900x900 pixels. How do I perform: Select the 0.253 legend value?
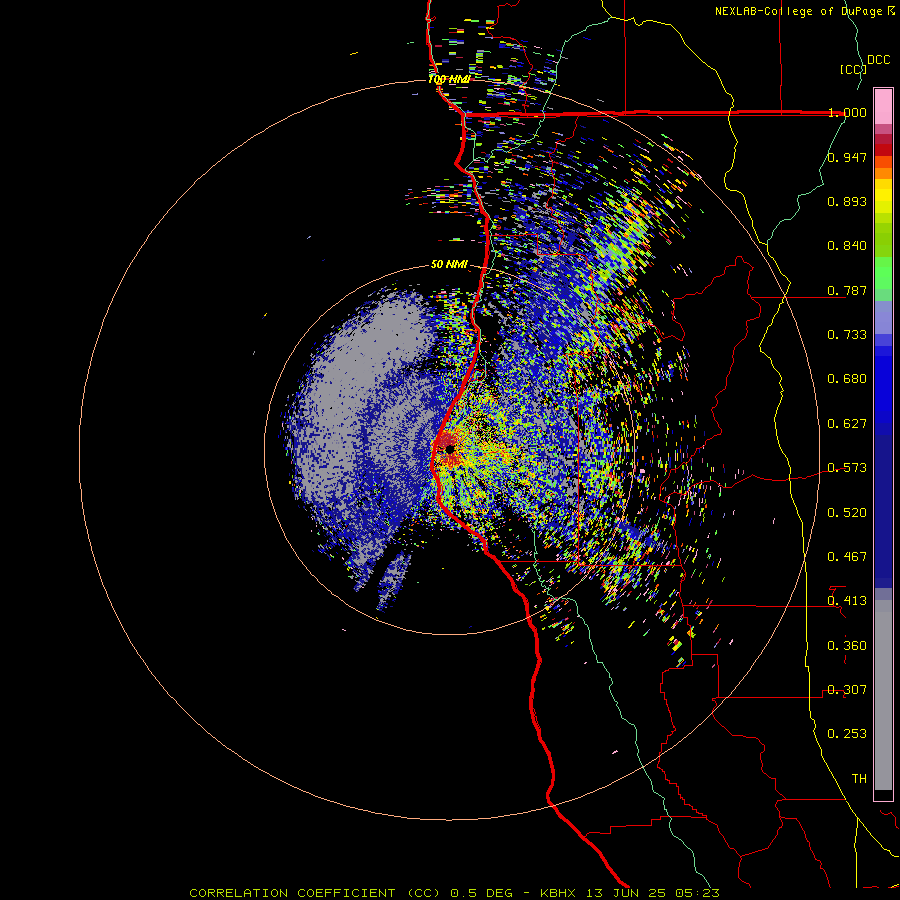coord(847,734)
